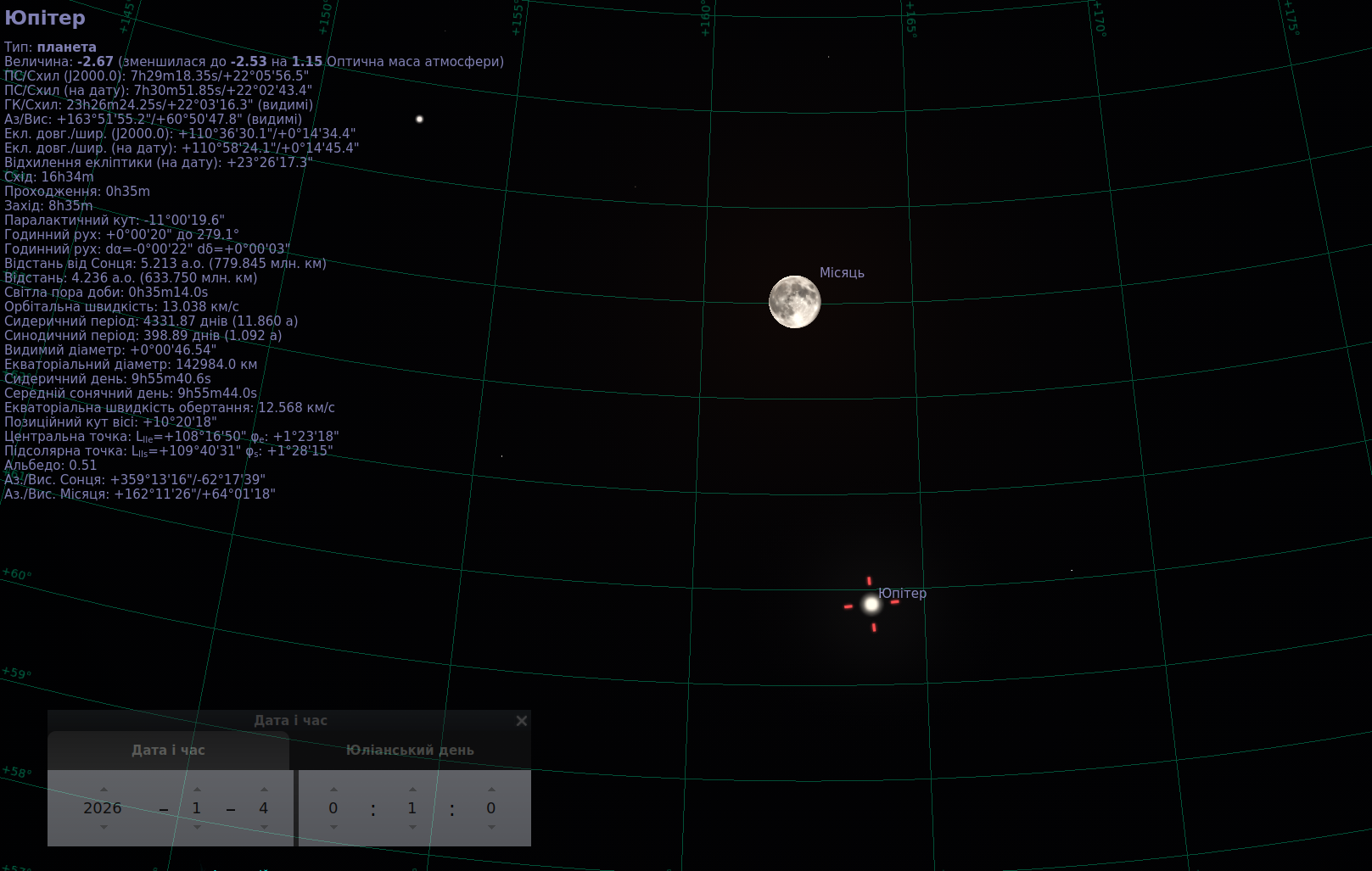Lower the hour with its down arrow

(333, 827)
